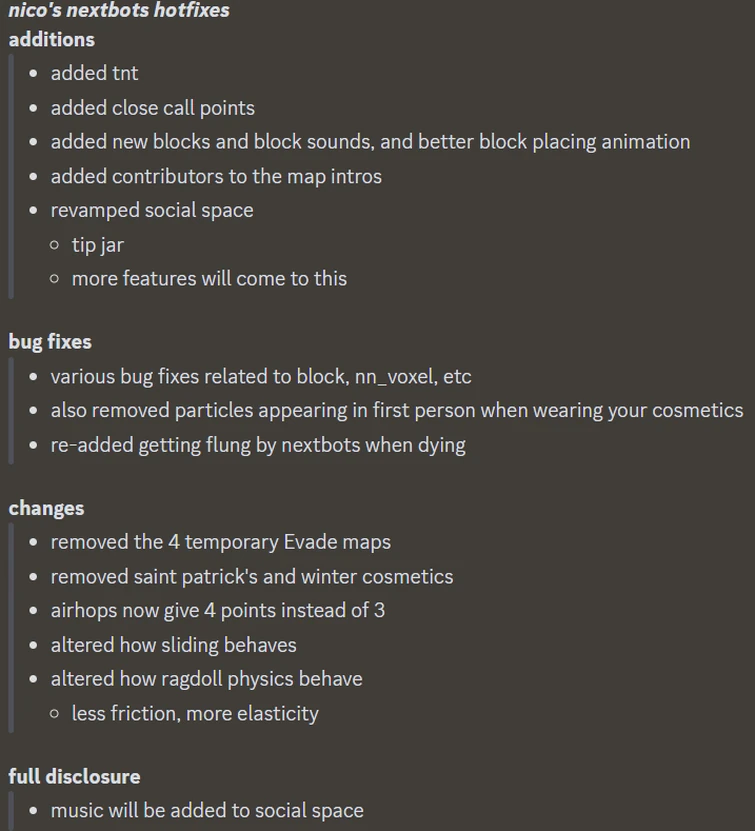This screenshot has height=831, width=755.
Task: Click the "added tnt" list item
Action: coord(95,73)
